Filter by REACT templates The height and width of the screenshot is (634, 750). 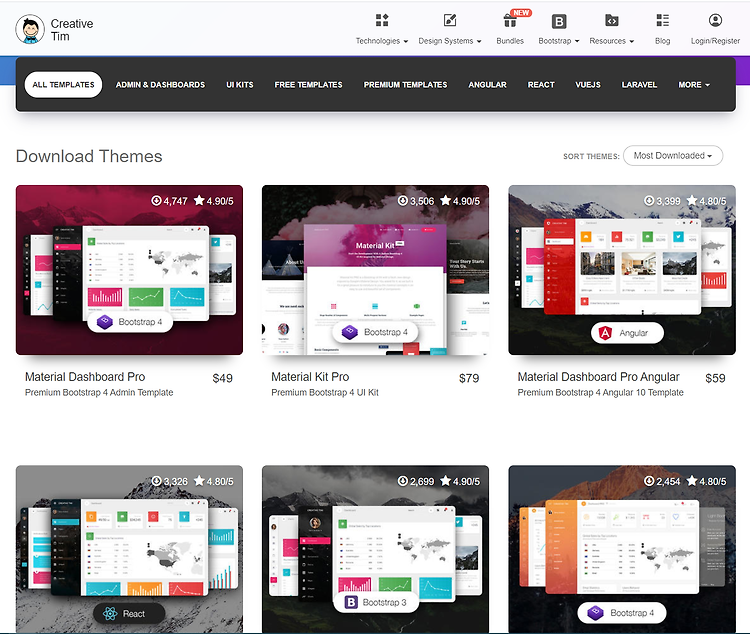[541, 85]
